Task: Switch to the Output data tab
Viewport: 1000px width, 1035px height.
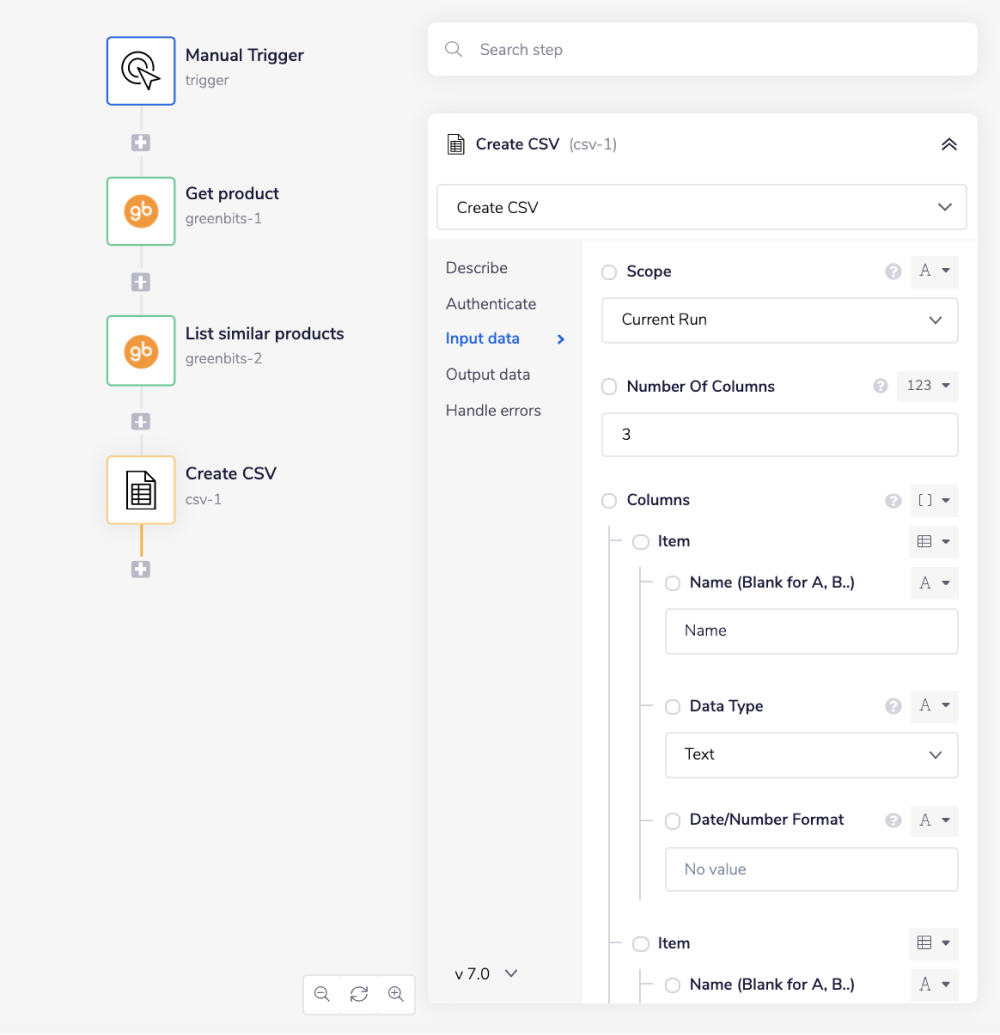Action: [x=488, y=374]
